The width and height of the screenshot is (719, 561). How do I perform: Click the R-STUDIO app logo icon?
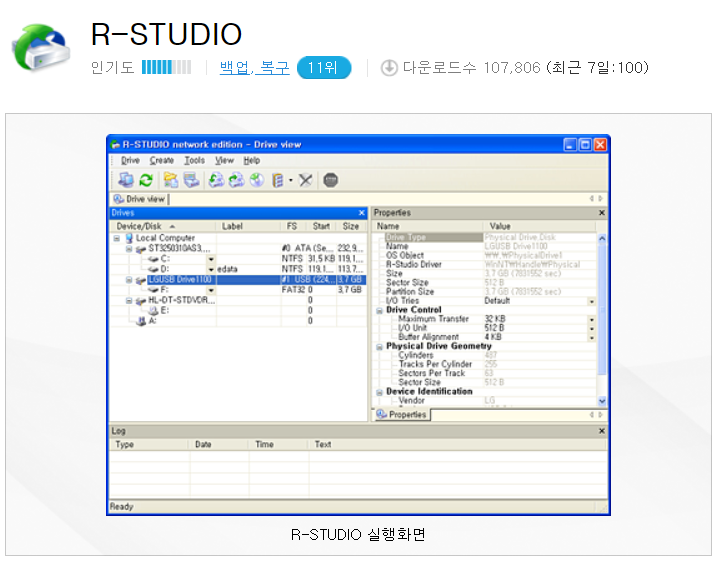point(41,48)
